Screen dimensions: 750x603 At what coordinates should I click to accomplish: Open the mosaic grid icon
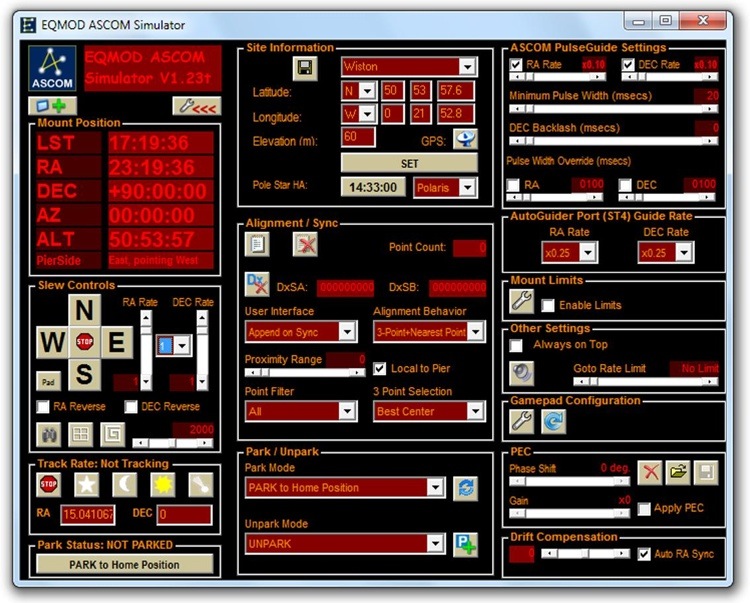point(80,435)
